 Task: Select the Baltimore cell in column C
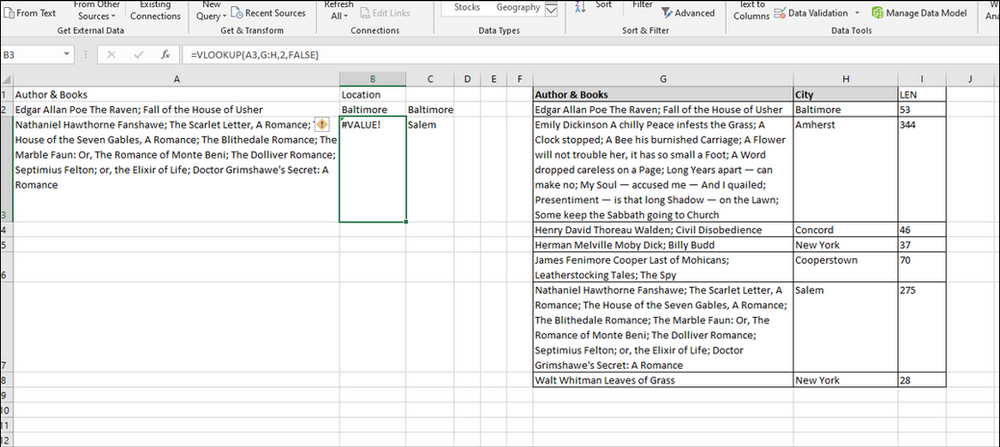click(430, 110)
